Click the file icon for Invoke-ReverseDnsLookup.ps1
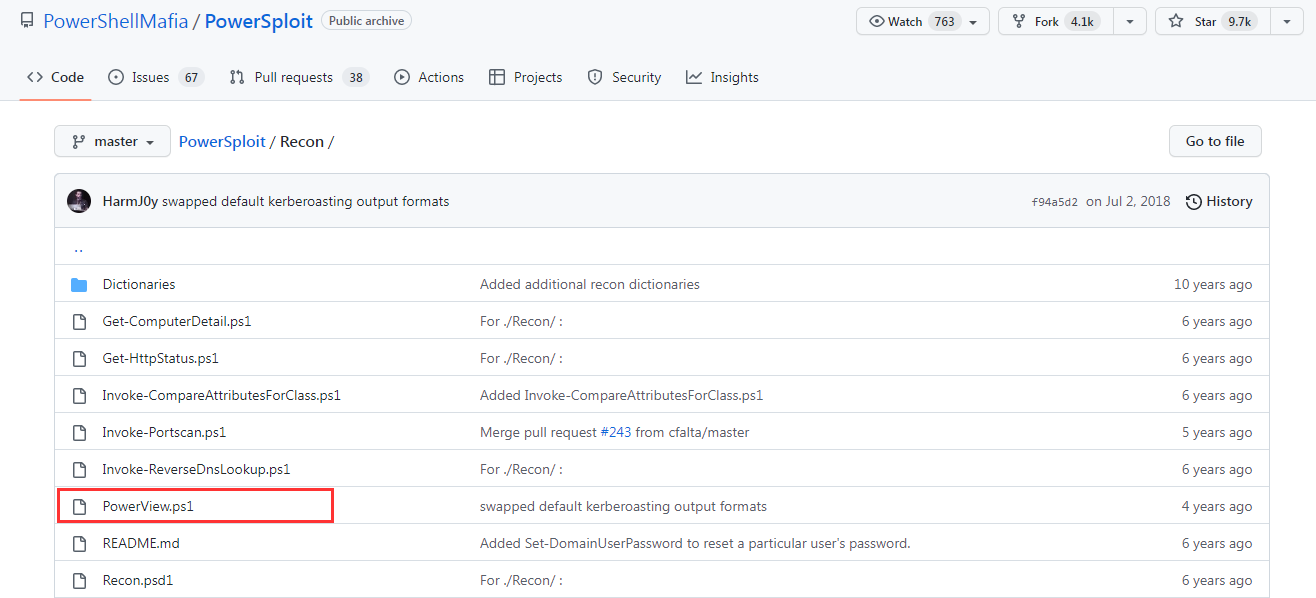This screenshot has width=1316, height=598. coord(79,469)
